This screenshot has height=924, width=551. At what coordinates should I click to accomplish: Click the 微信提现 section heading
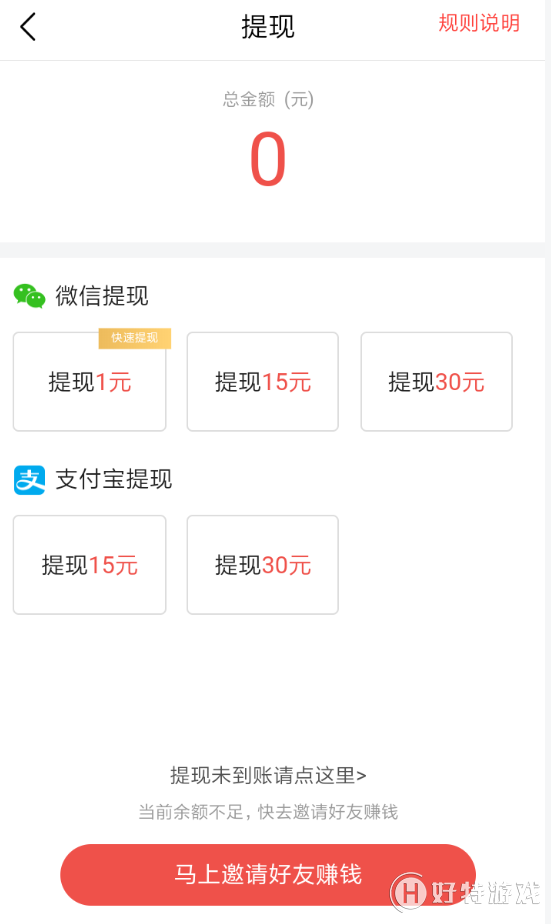coord(102,296)
